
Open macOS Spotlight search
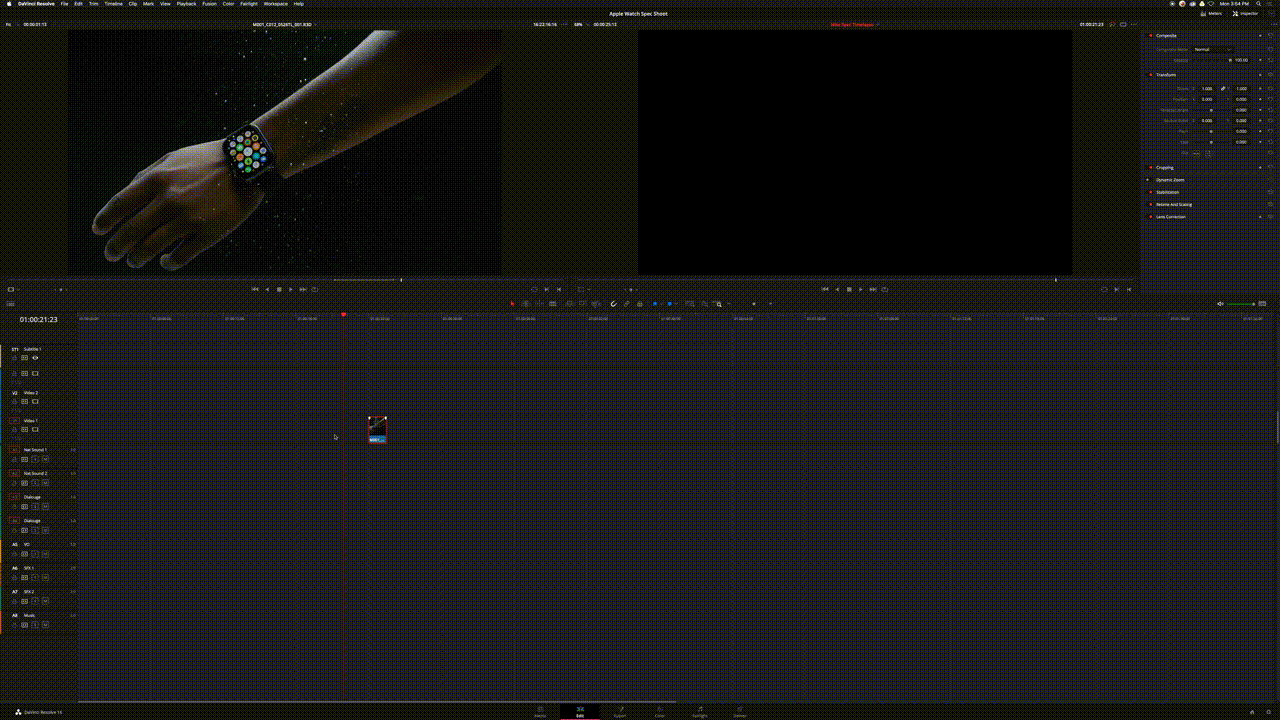tap(1260, 4)
